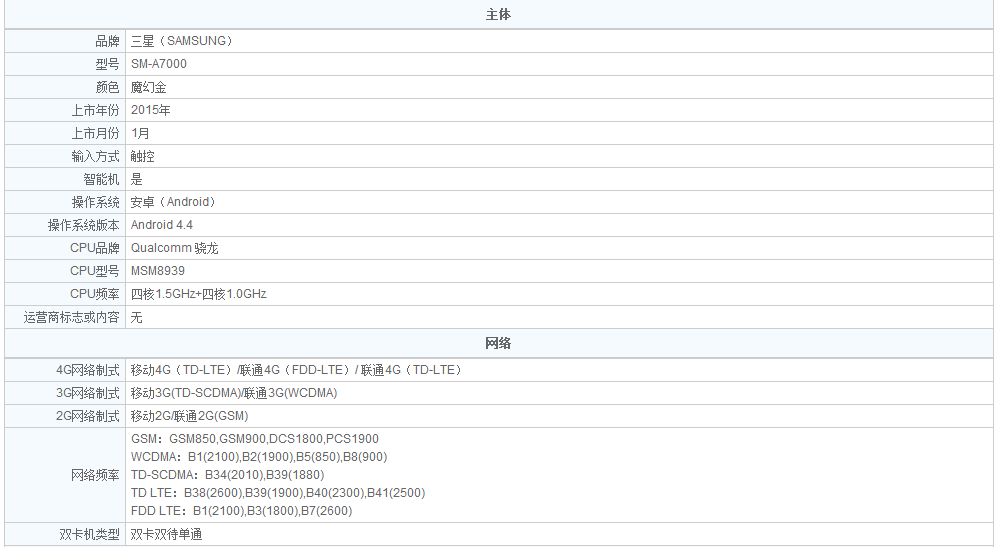The width and height of the screenshot is (996, 547).
Task: Select the brand value 三星（SAMSUNG）
Action: pyautogui.click(x=183, y=41)
